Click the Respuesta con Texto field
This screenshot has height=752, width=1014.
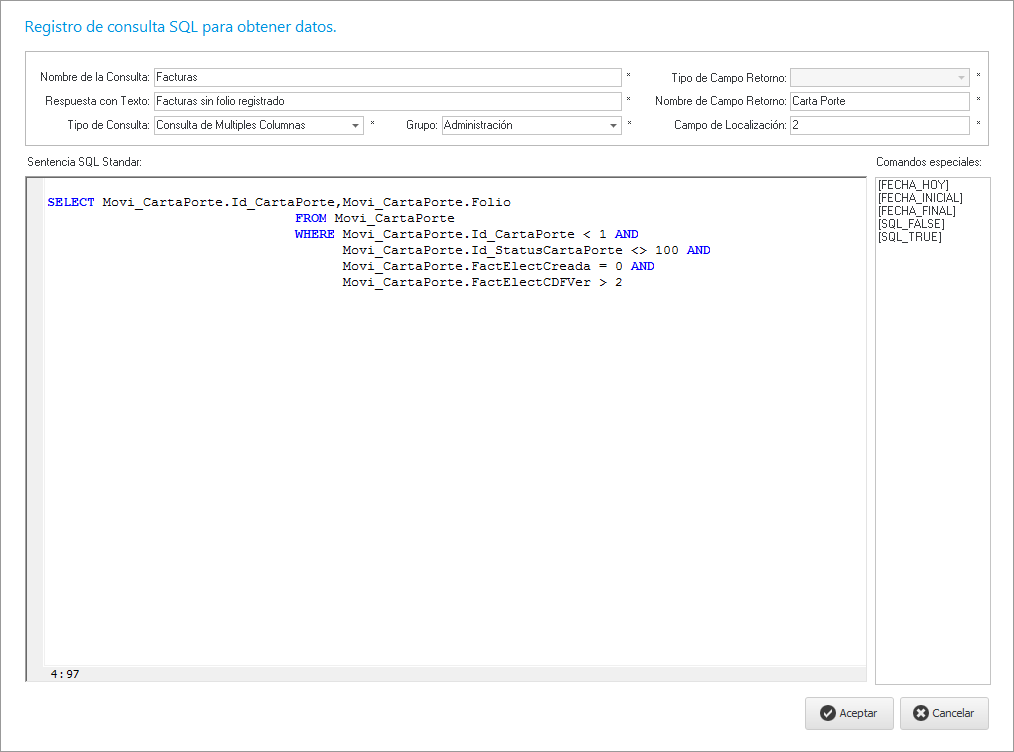click(x=387, y=101)
